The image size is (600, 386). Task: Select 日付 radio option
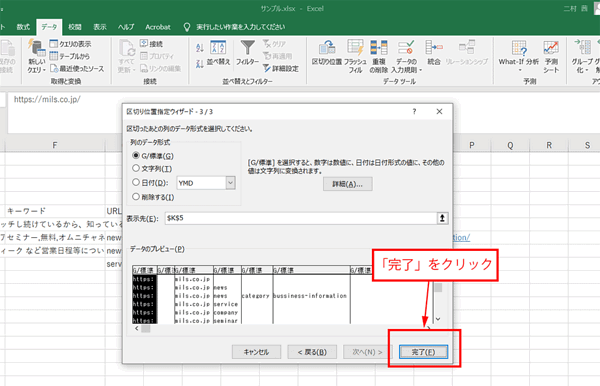click(135, 182)
